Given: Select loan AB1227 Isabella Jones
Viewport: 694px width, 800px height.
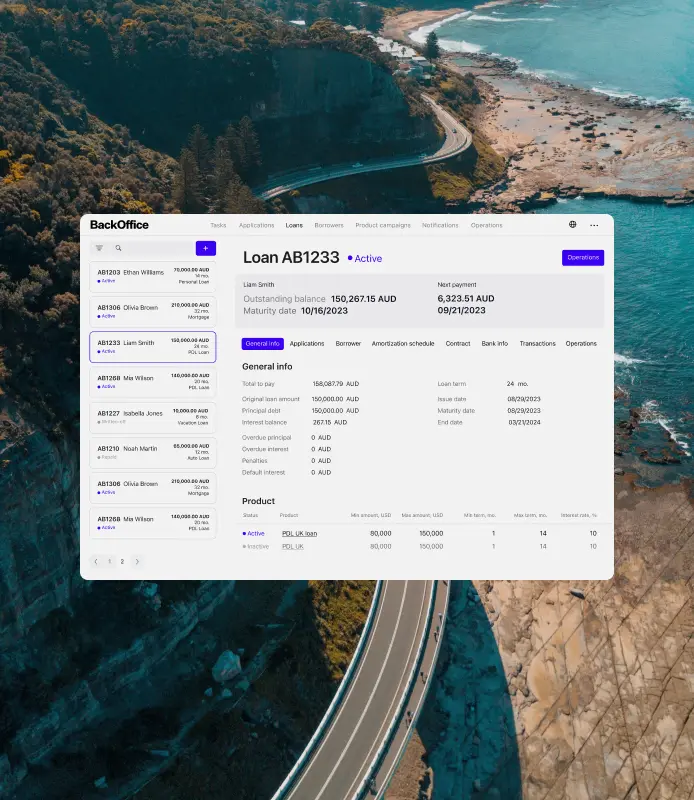Looking at the screenshot, I should pyautogui.click(x=153, y=417).
